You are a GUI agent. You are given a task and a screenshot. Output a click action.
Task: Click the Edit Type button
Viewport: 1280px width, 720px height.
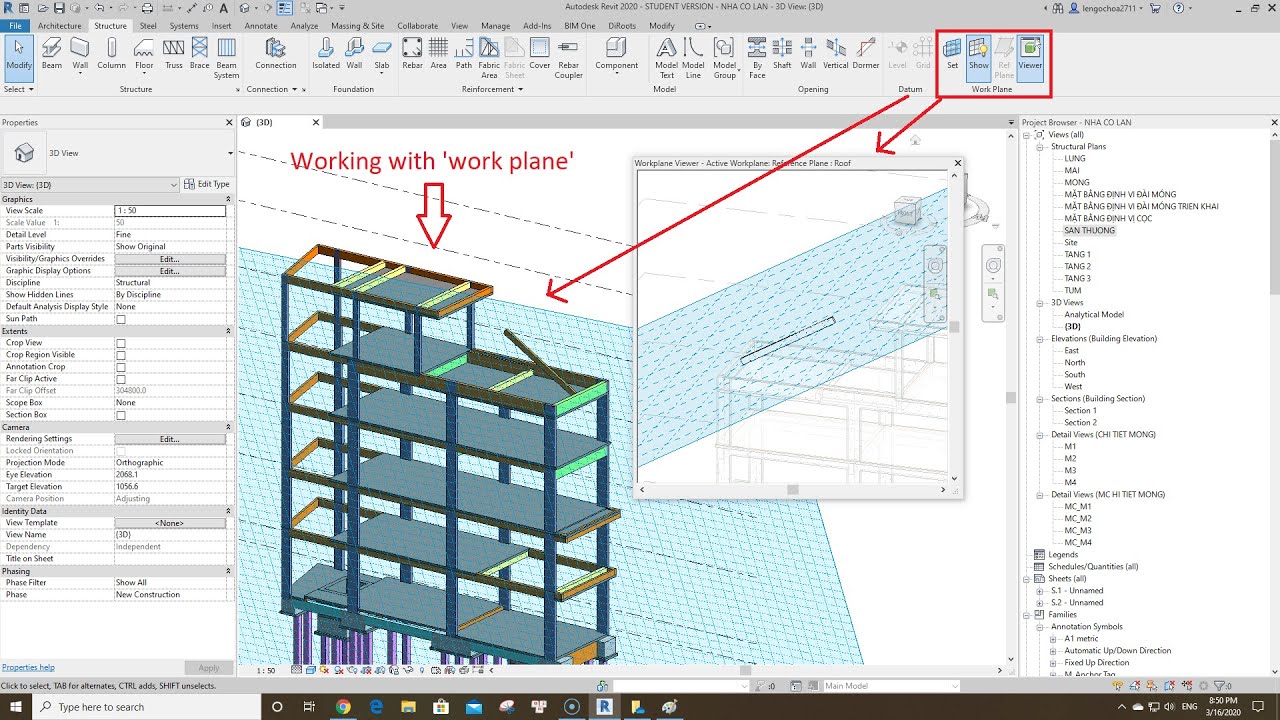[208, 184]
